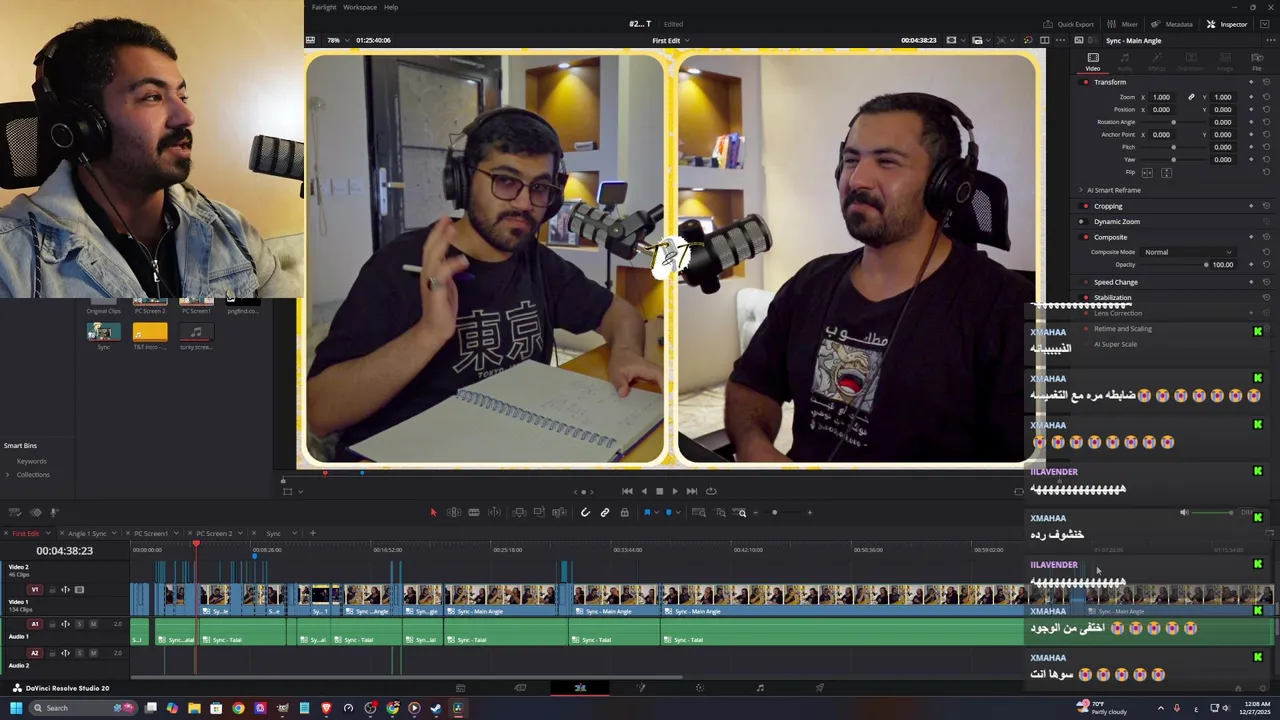Click the Zoom X value field

coord(1161,97)
